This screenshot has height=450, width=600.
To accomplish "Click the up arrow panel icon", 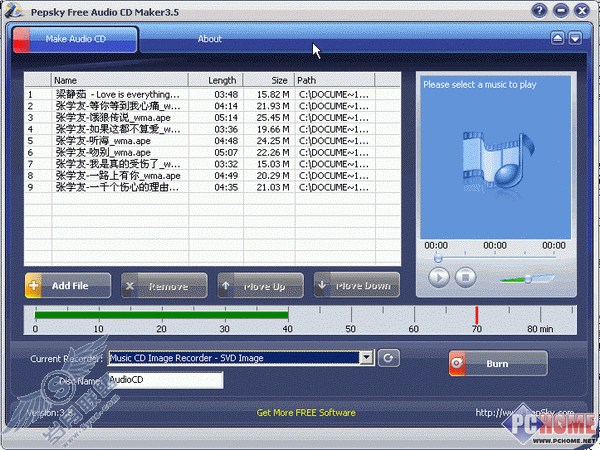I will click(x=558, y=38).
